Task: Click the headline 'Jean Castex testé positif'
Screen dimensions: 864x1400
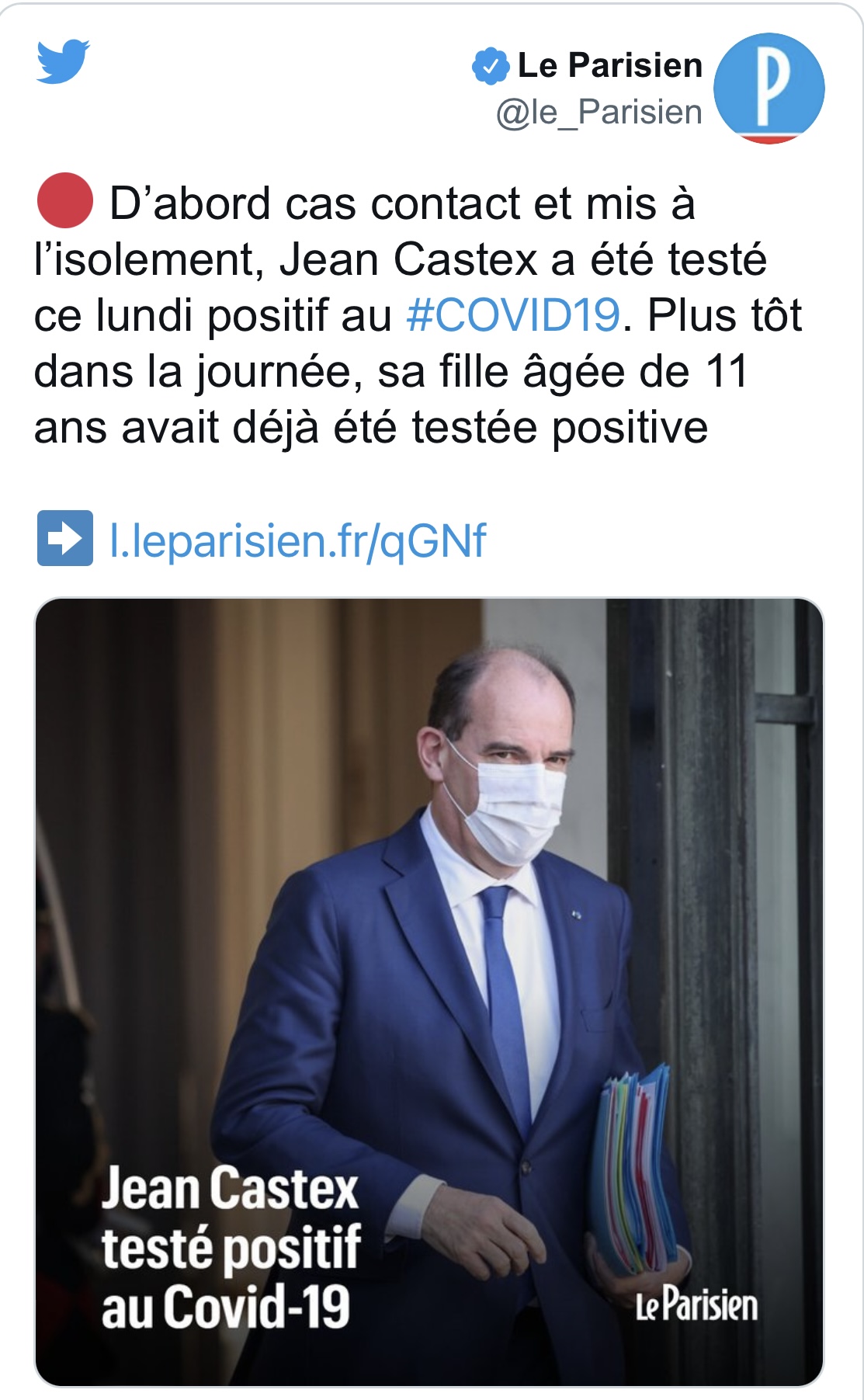Action: [x=231, y=1218]
